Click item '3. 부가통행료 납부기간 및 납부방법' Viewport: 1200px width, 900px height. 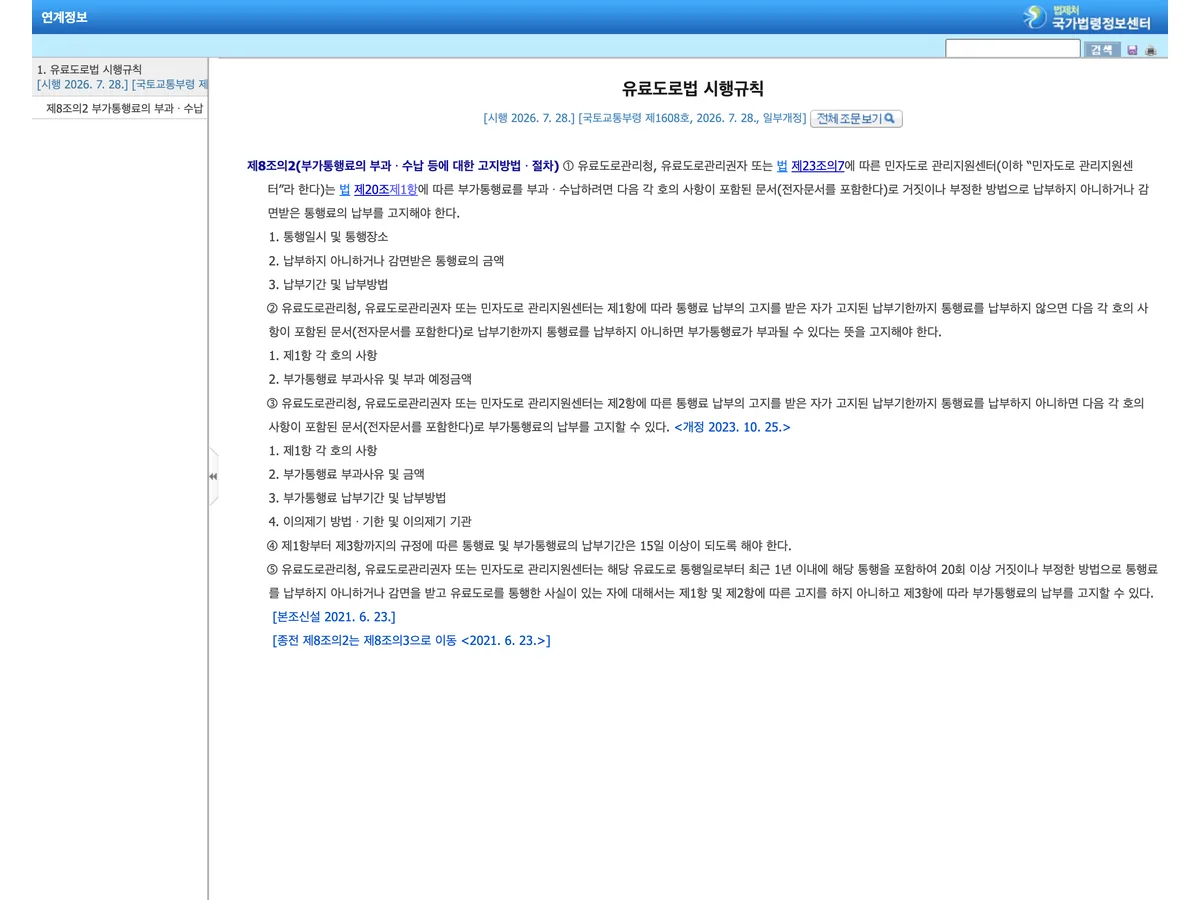click(357, 498)
